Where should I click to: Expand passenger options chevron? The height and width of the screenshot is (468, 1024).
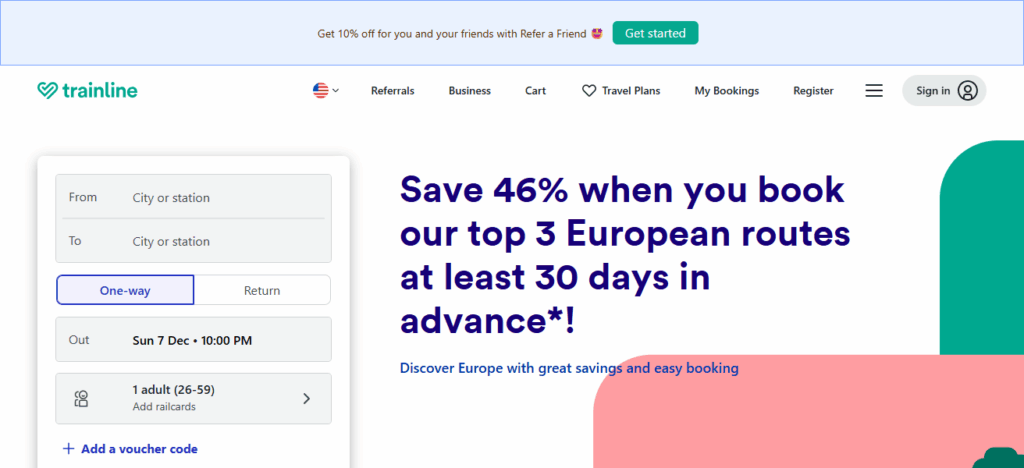(x=306, y=399)
